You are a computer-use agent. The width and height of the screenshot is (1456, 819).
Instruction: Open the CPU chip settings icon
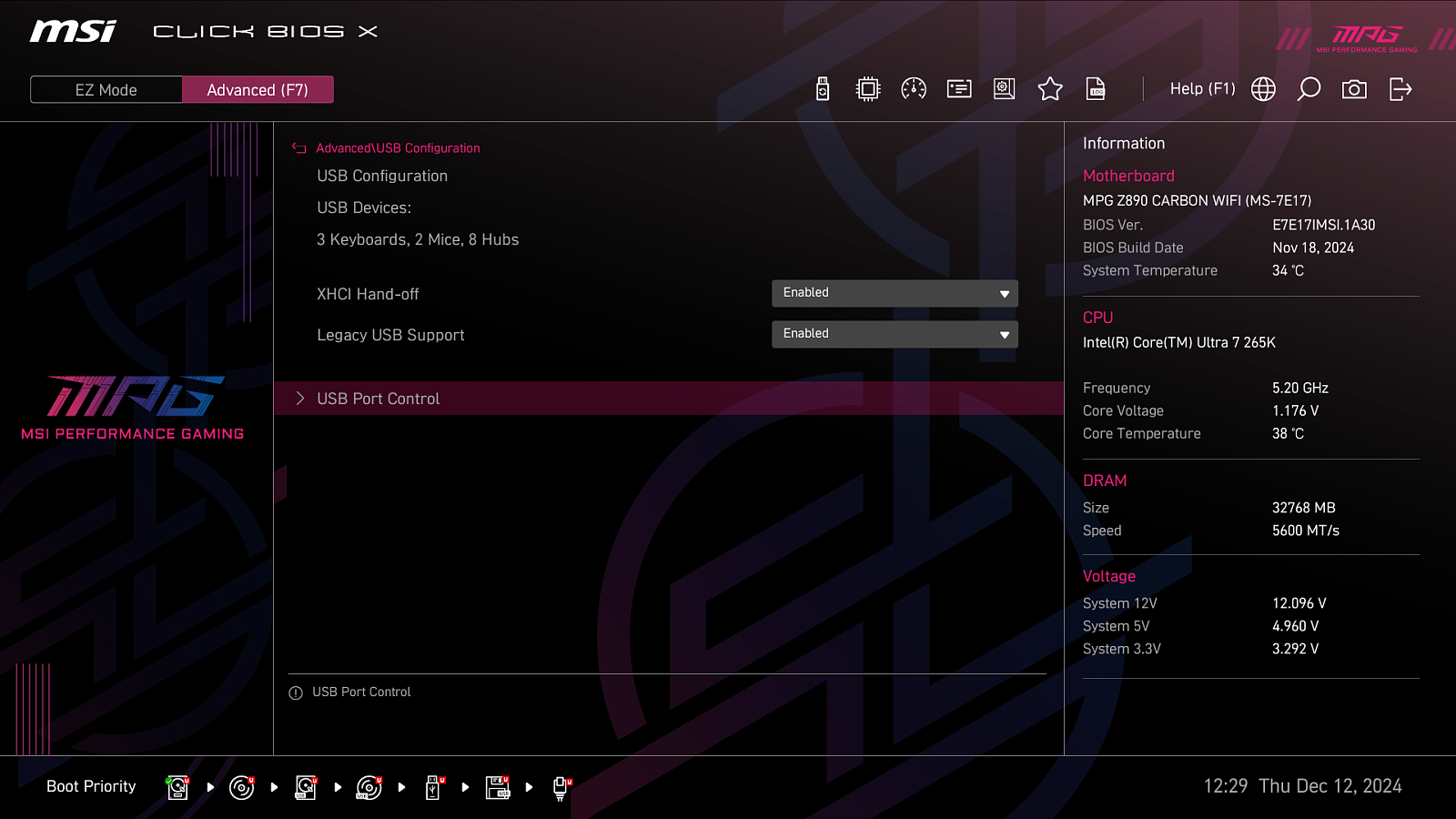[868, 89]
